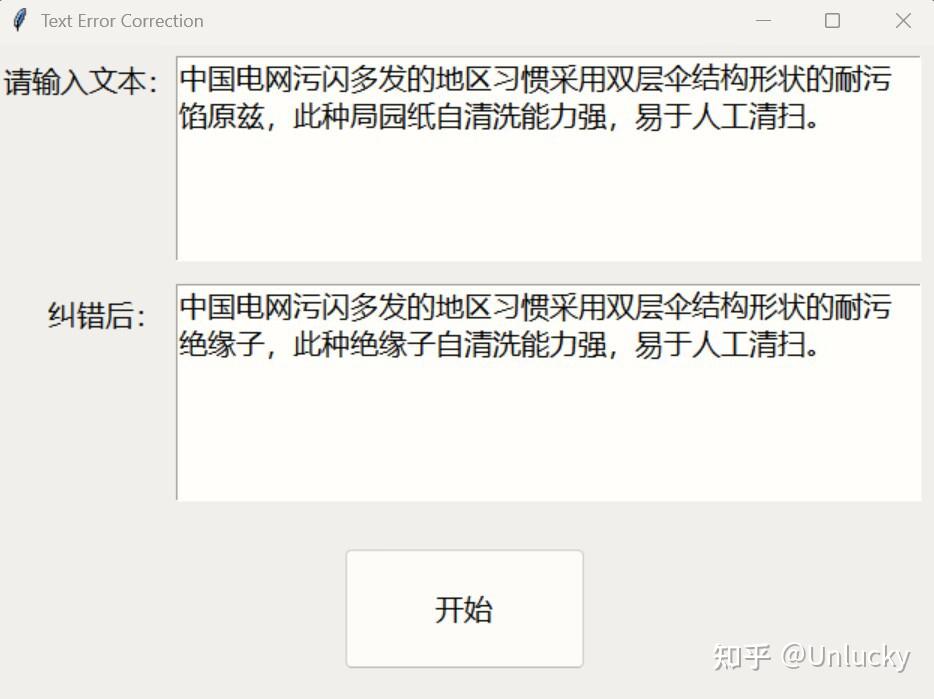Click 双层伞结构 in the input text
This screenshot has height=699, width=934.
pyautogui.click(x=677, y=79)
